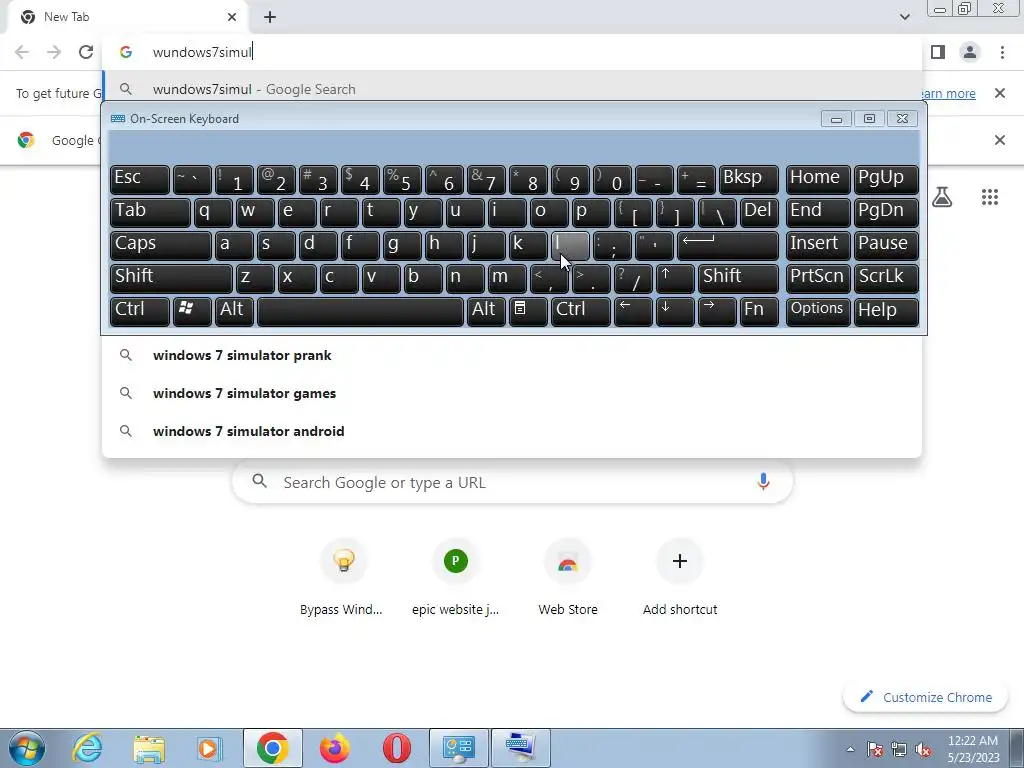Open the tab search chevron
The image size is (1024, 768).
[904, 17]
